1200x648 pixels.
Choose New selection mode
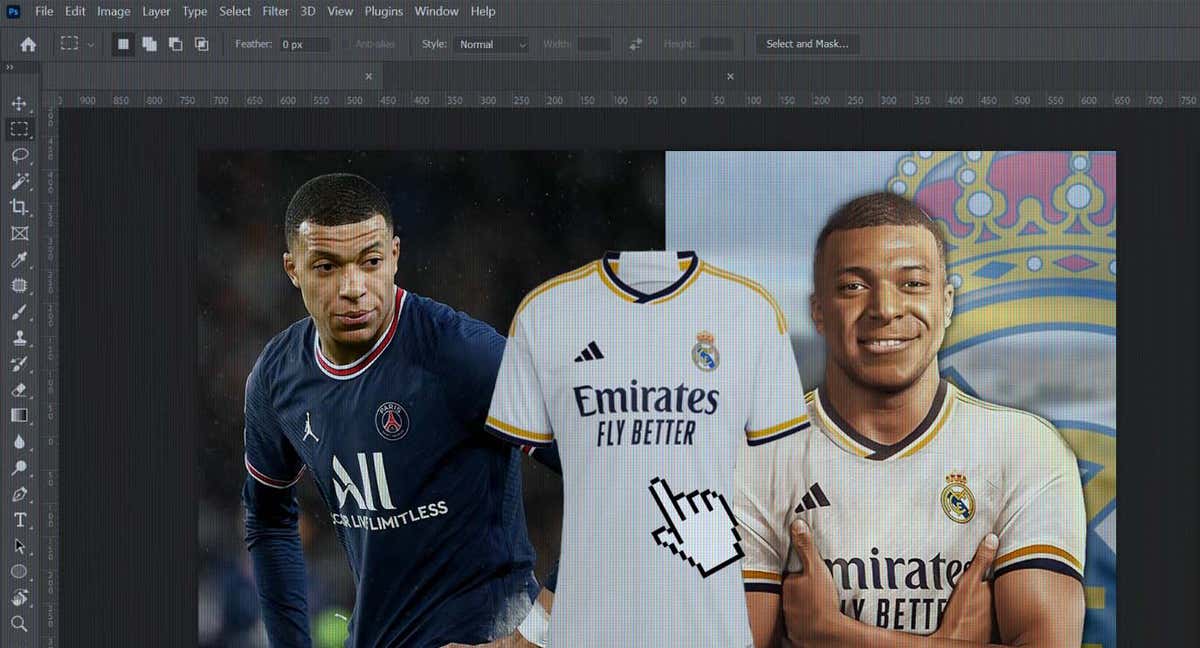tap(123, 44)
